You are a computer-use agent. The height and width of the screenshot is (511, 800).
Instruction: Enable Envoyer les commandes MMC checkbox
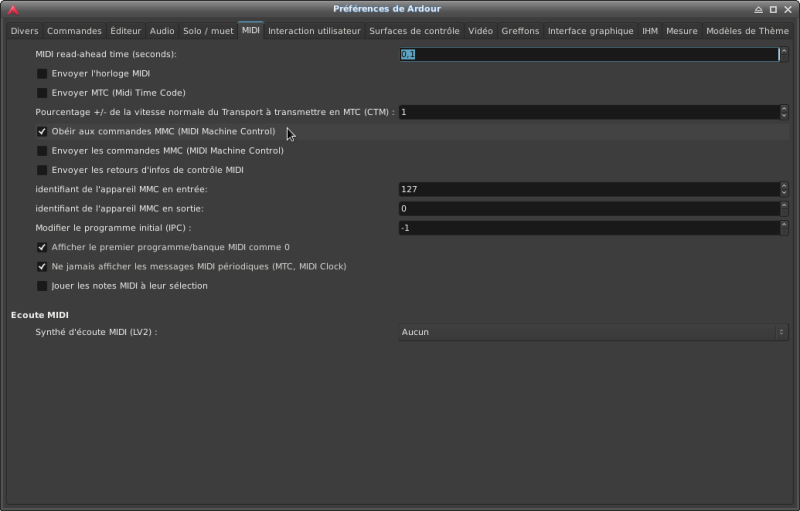42,151
